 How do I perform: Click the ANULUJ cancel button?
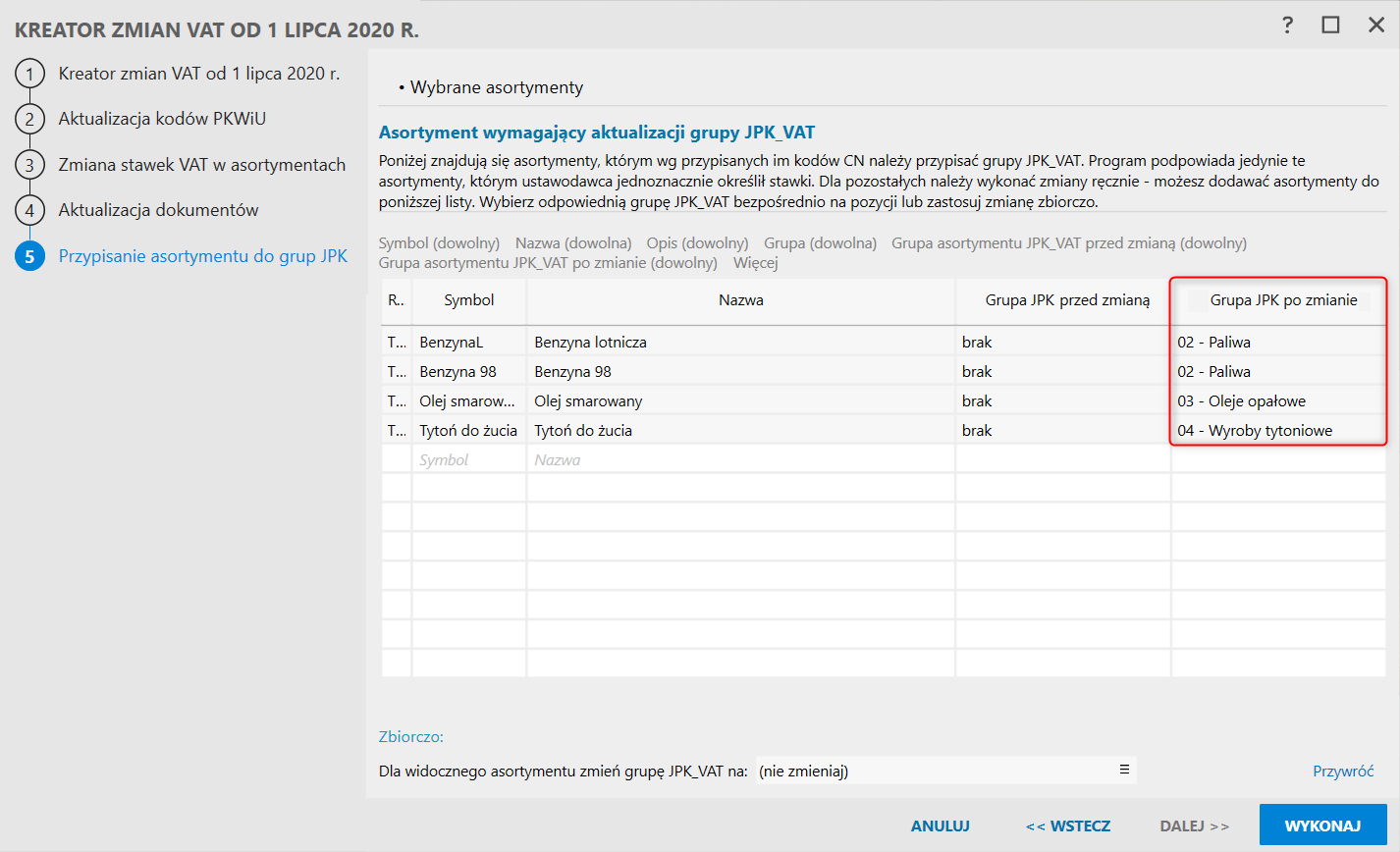(x=940, y=825)
